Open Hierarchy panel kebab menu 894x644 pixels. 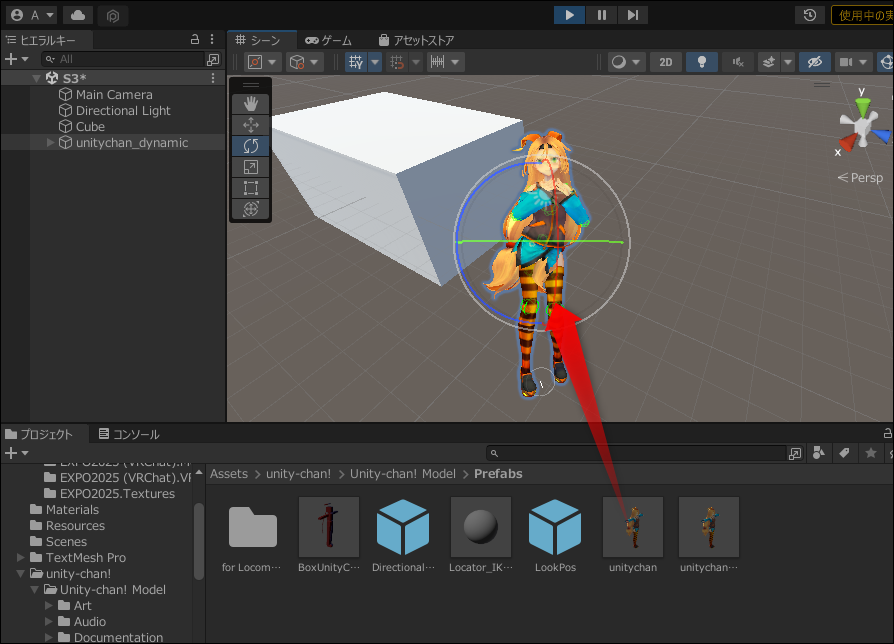click(212, 39)
